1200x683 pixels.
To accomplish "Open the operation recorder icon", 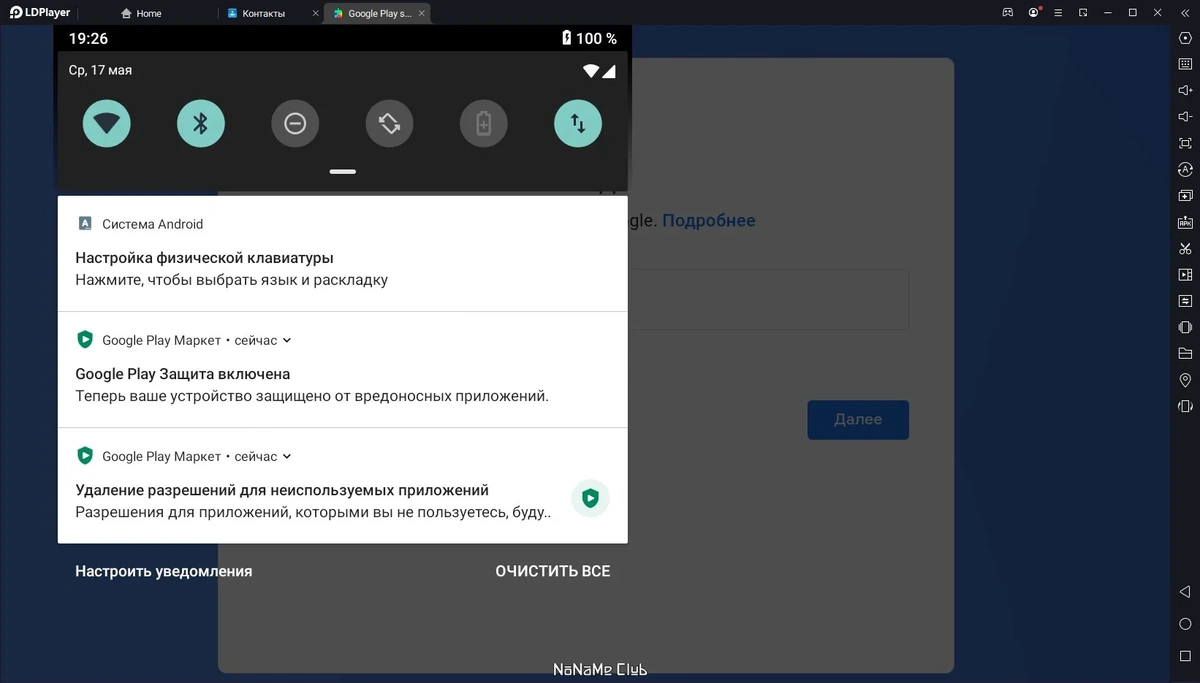I will (1185, 169).
